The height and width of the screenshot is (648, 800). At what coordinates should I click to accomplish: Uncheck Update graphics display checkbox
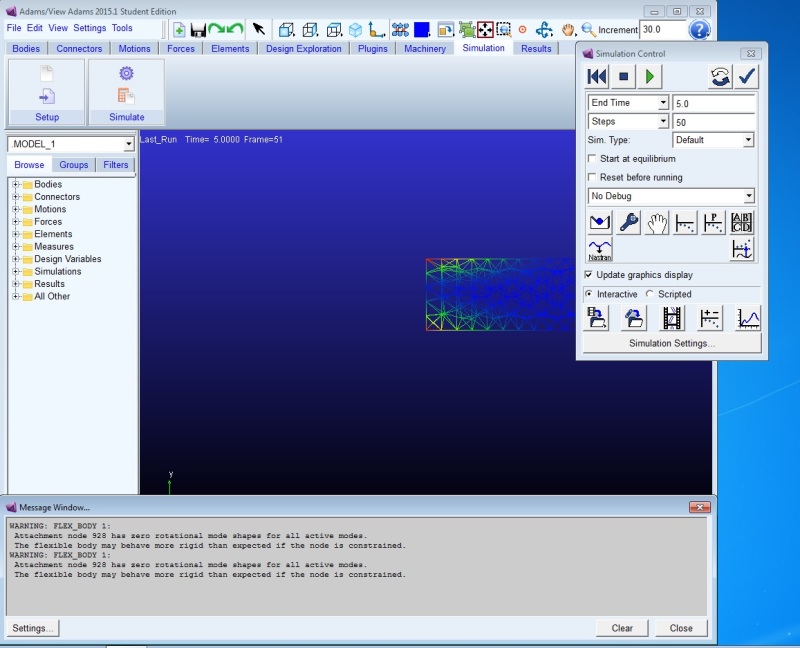[x=588, y=275]
